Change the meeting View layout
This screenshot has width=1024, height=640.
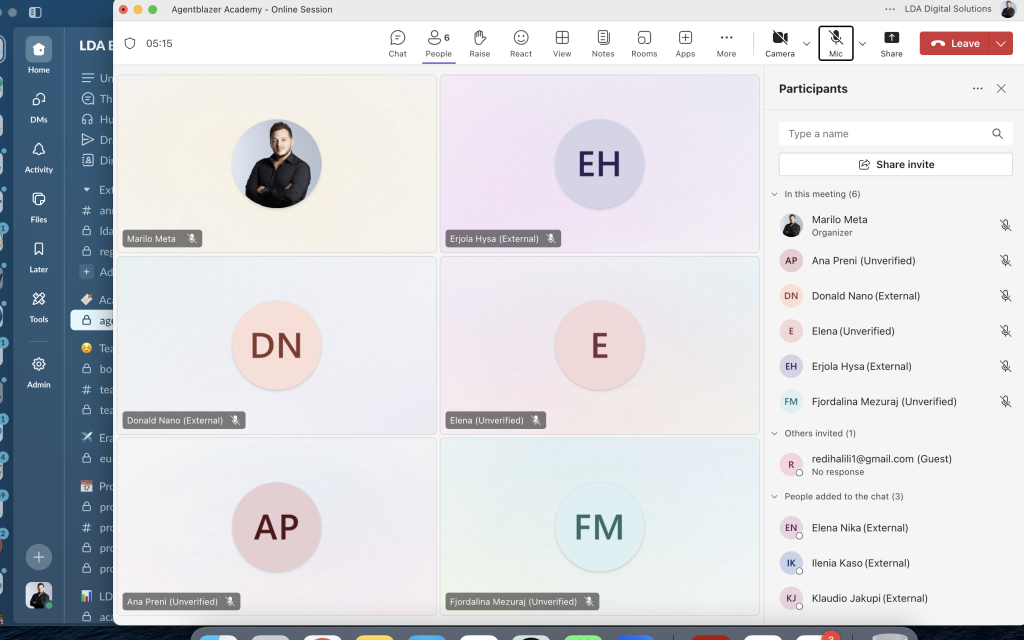(x=562, y=43)
